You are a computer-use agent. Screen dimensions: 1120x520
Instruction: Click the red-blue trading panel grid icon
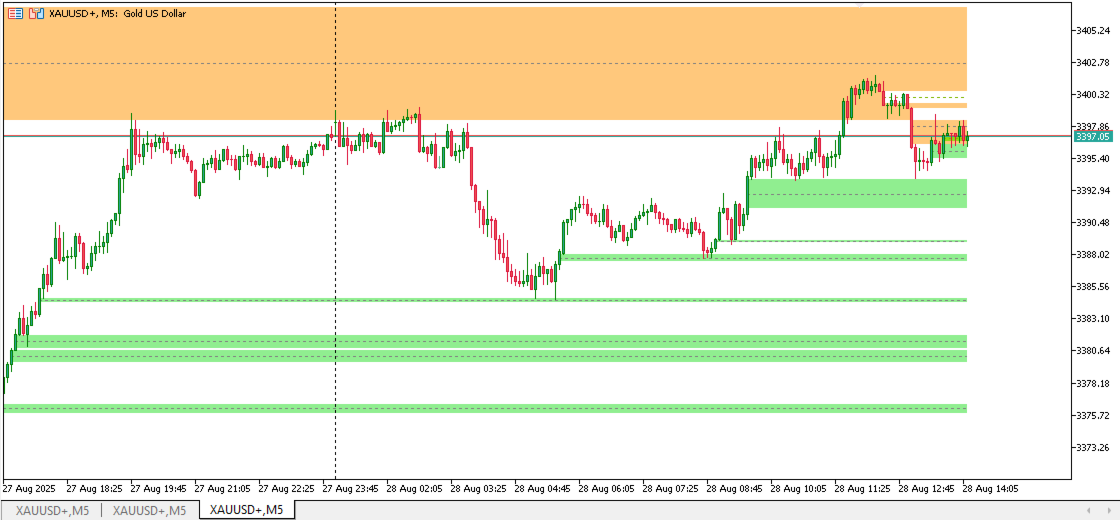point(15,13)
